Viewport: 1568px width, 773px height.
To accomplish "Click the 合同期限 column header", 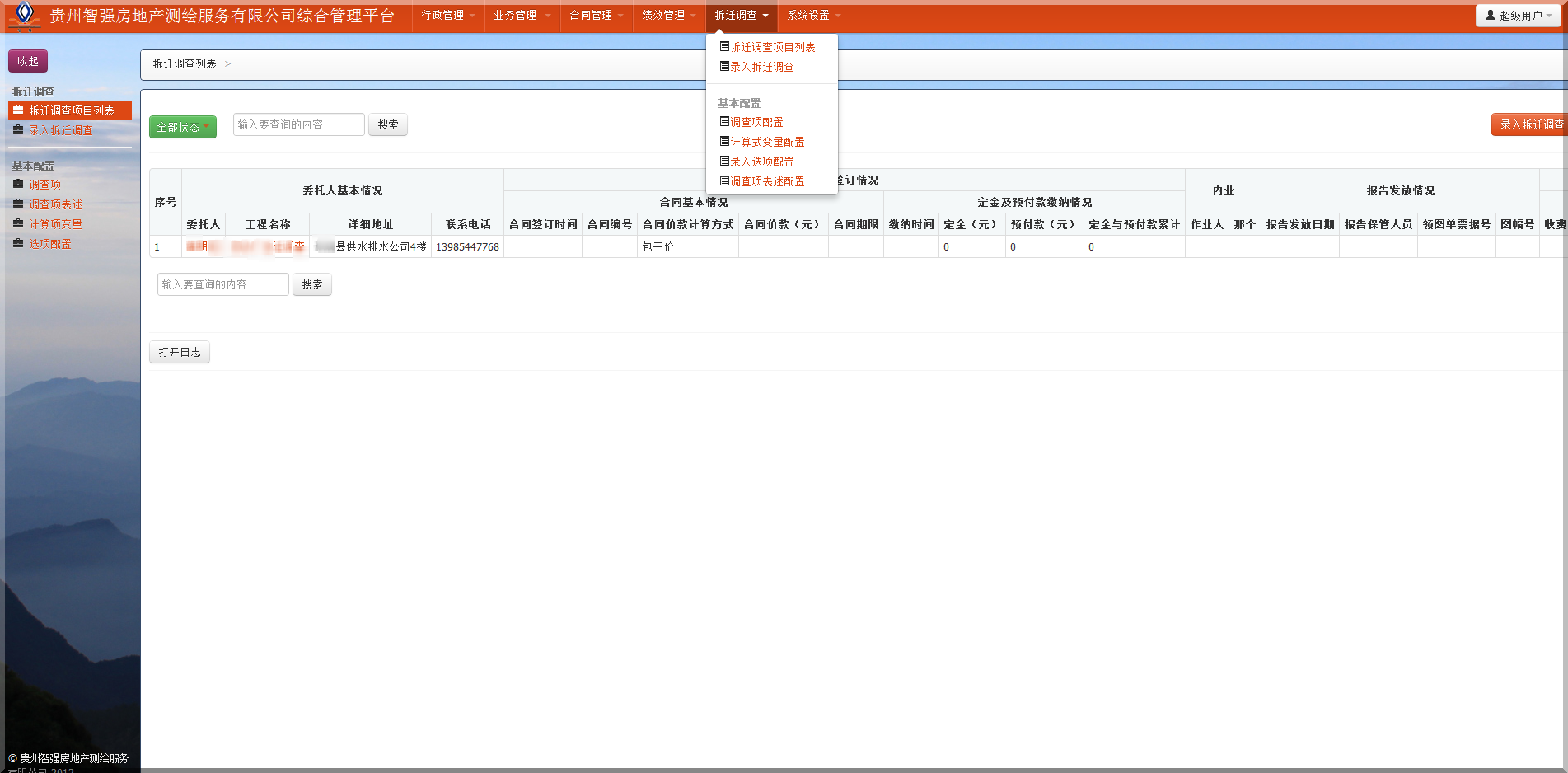I will click(856, 224).
